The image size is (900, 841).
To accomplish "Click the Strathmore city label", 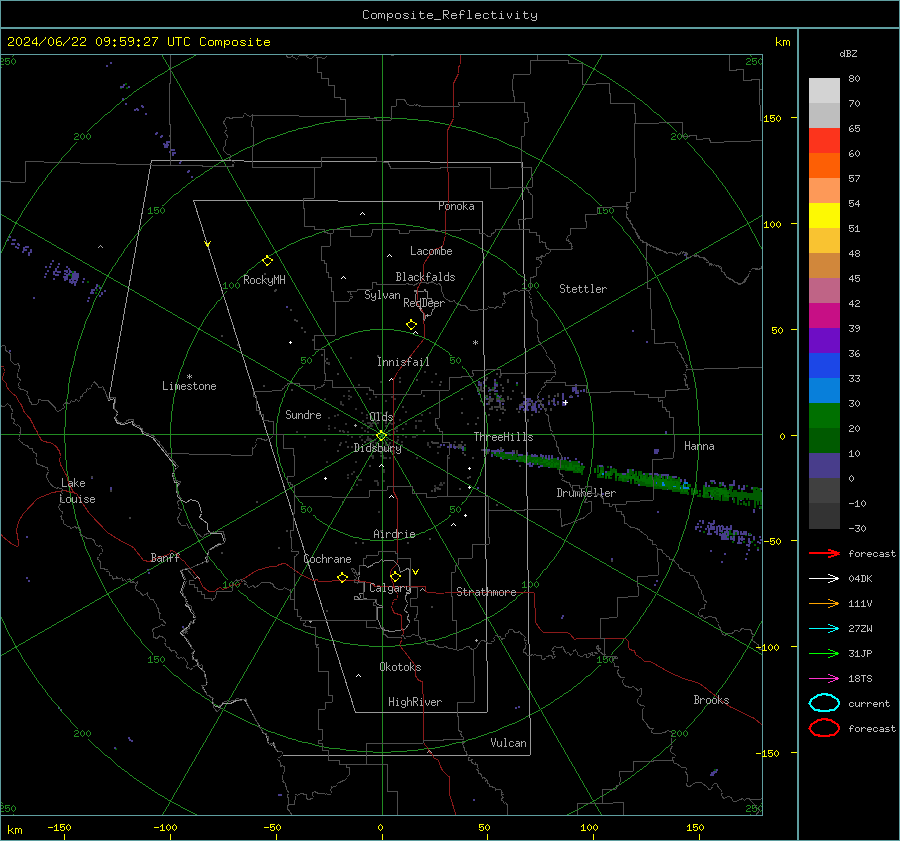I will click(486, 592).
